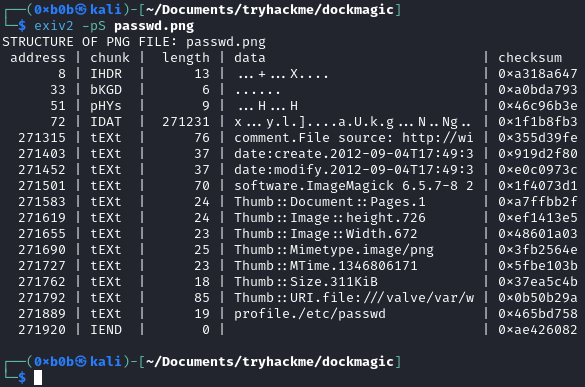This screenshot has height=387, width=585.
Task: Click the profile./etc/passwd data entry
Action: point(310,314)
